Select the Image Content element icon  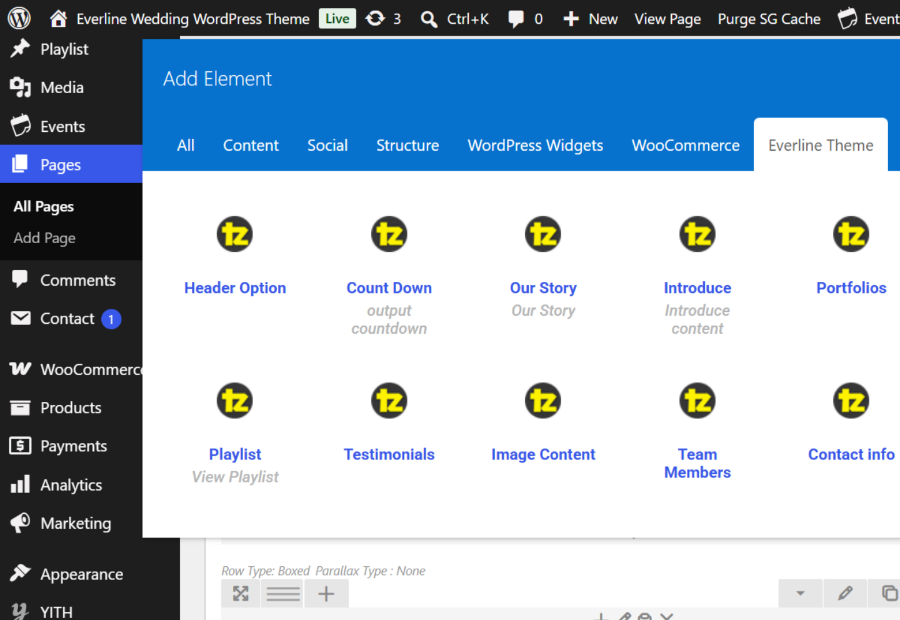point(543,401)
